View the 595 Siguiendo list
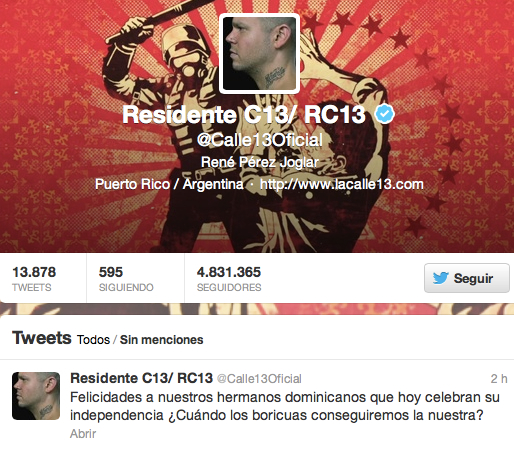Image resolution: width=514 pixels, height=450 pixels. click(126, 279)
